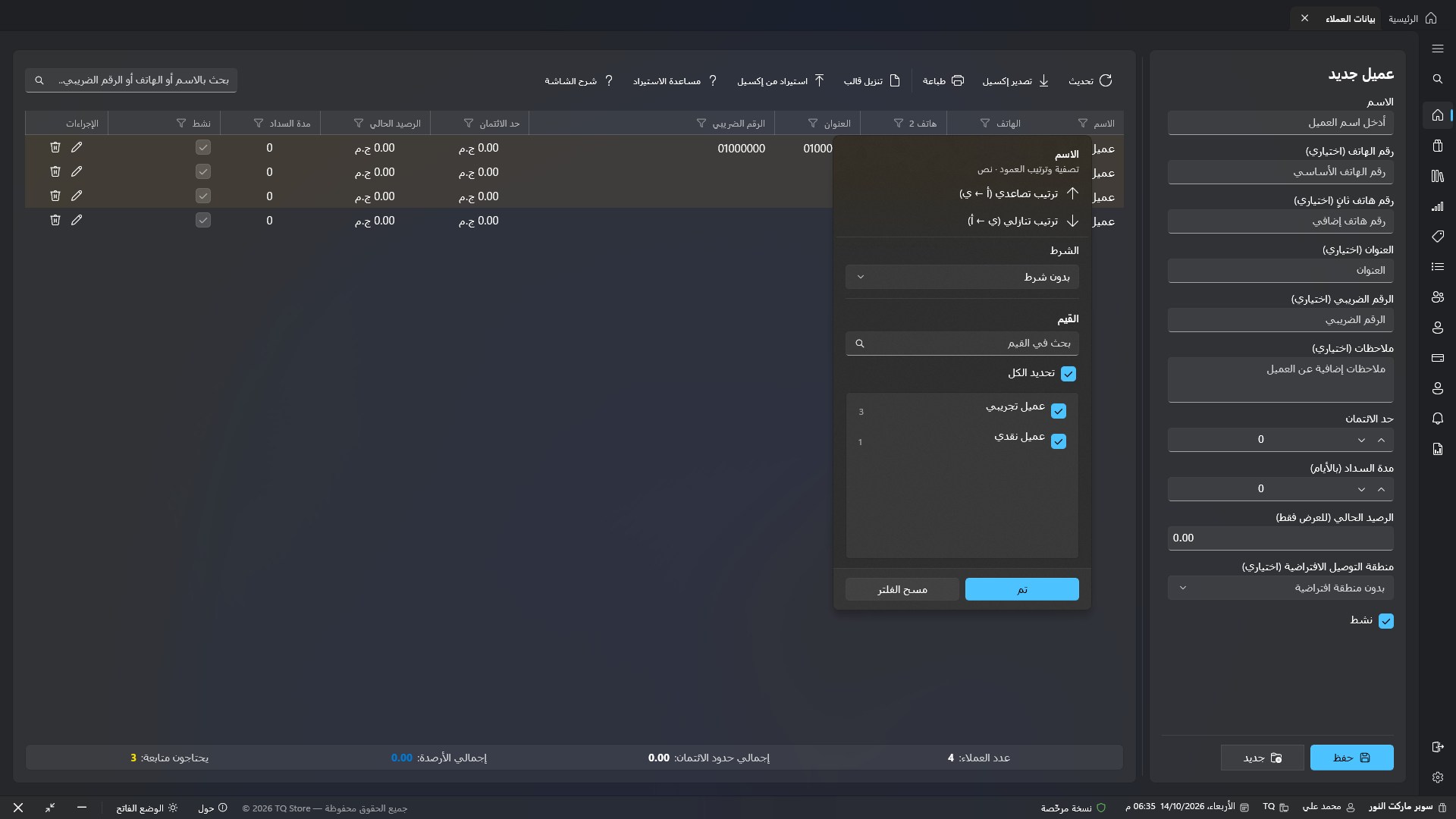The width and height of the screenshot is (1456, 819).
Task: Click the edit pencil in the first row
Action: 77,147
